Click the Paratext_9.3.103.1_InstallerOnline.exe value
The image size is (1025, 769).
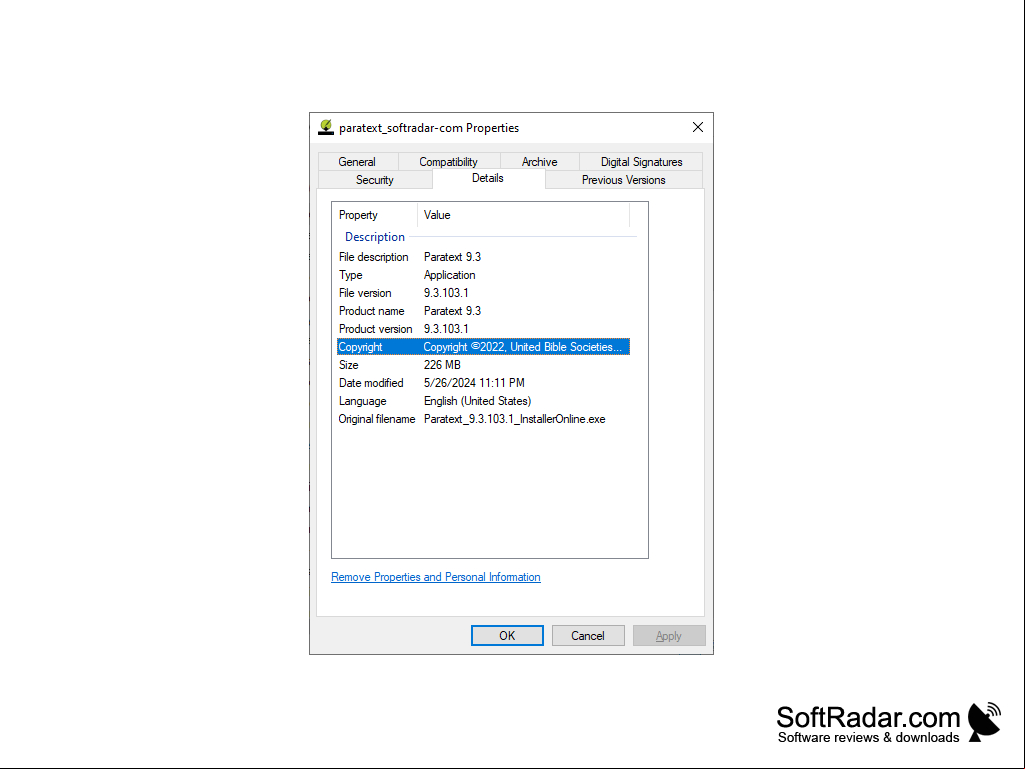514,419
